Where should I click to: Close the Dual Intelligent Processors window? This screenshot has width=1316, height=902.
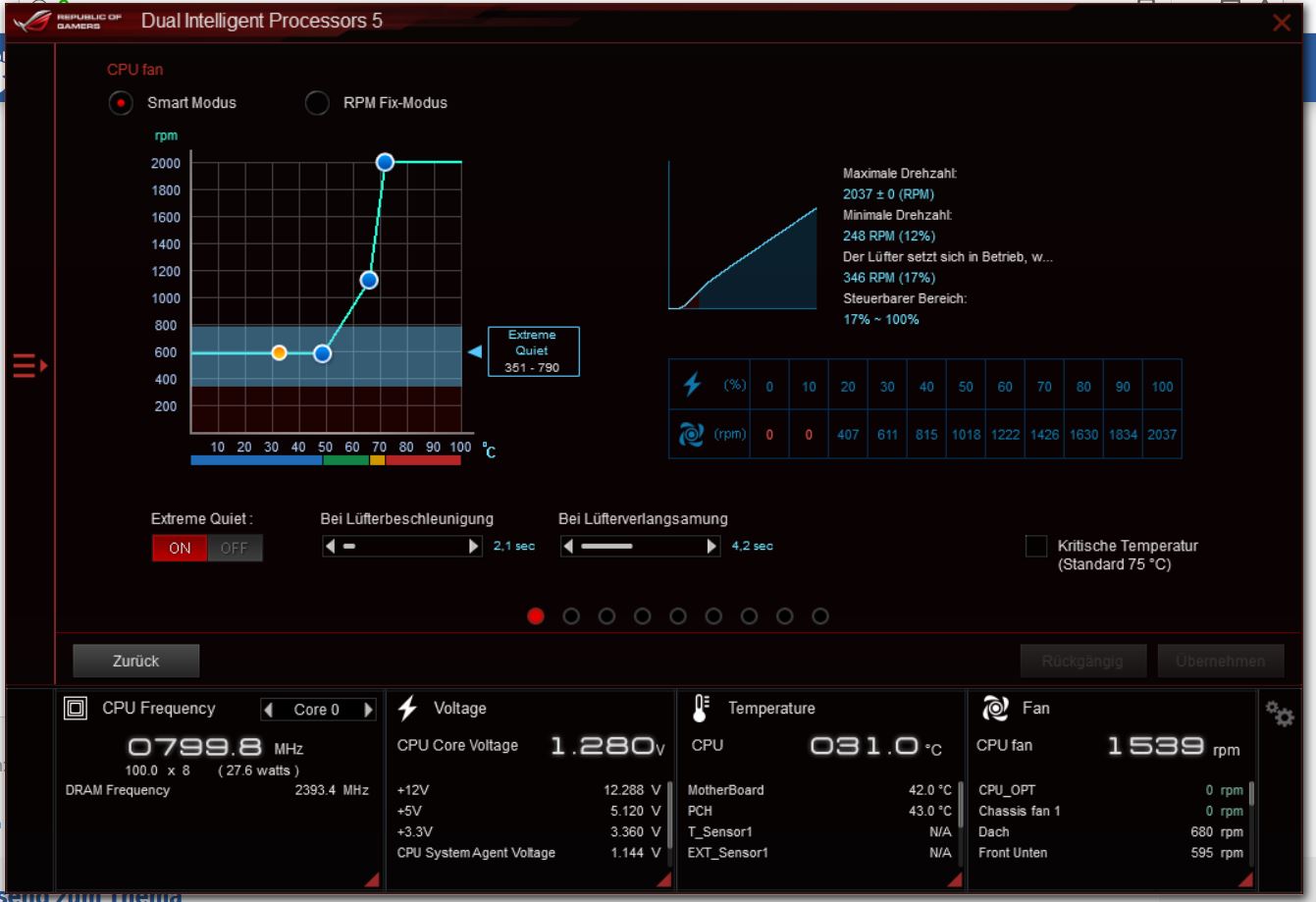pos(1282,23)
